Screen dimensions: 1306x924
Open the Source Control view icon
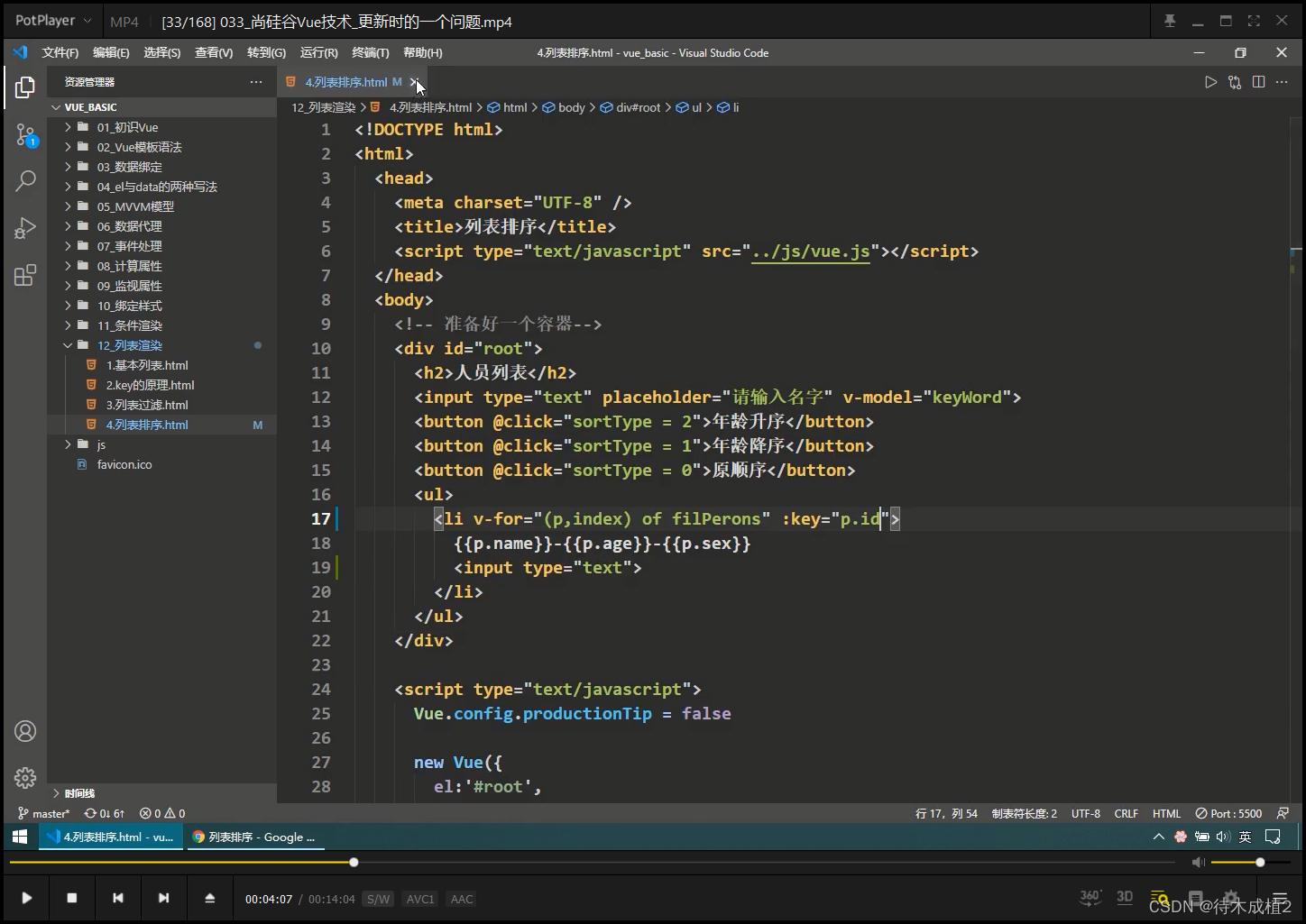click(x=25, y=135)
